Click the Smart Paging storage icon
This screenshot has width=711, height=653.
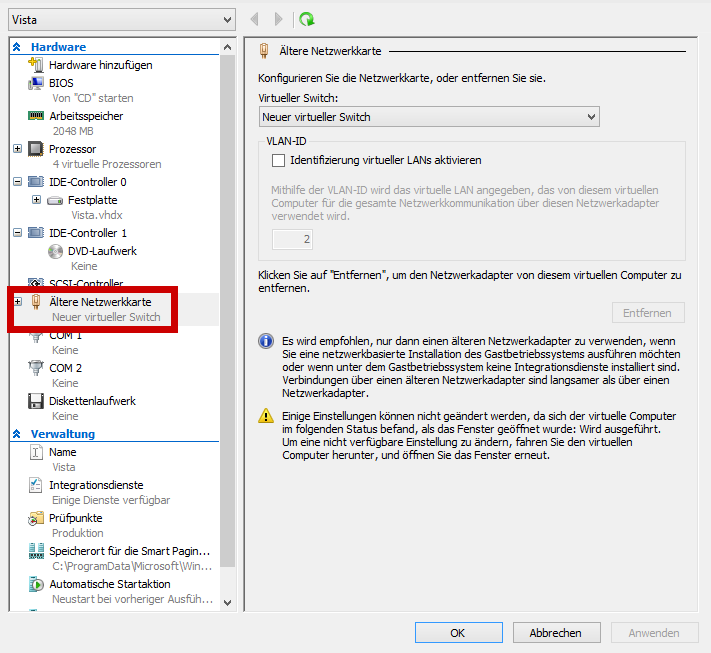[36, 551]
